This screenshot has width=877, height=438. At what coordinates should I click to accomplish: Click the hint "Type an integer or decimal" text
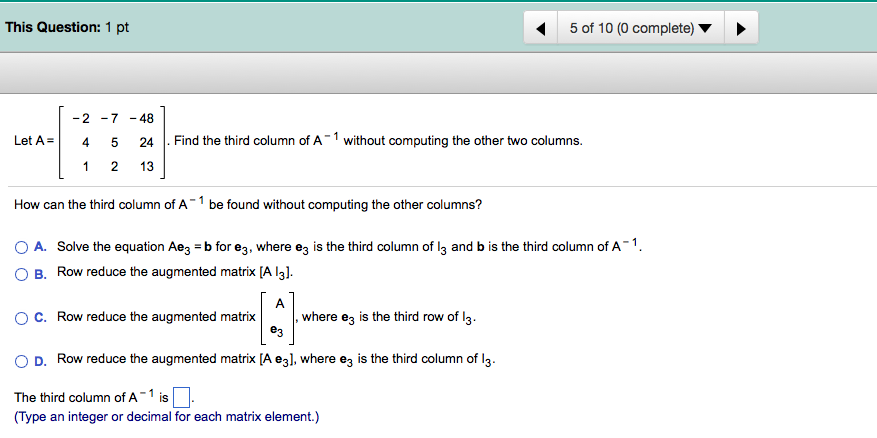(x=167, y=417)
